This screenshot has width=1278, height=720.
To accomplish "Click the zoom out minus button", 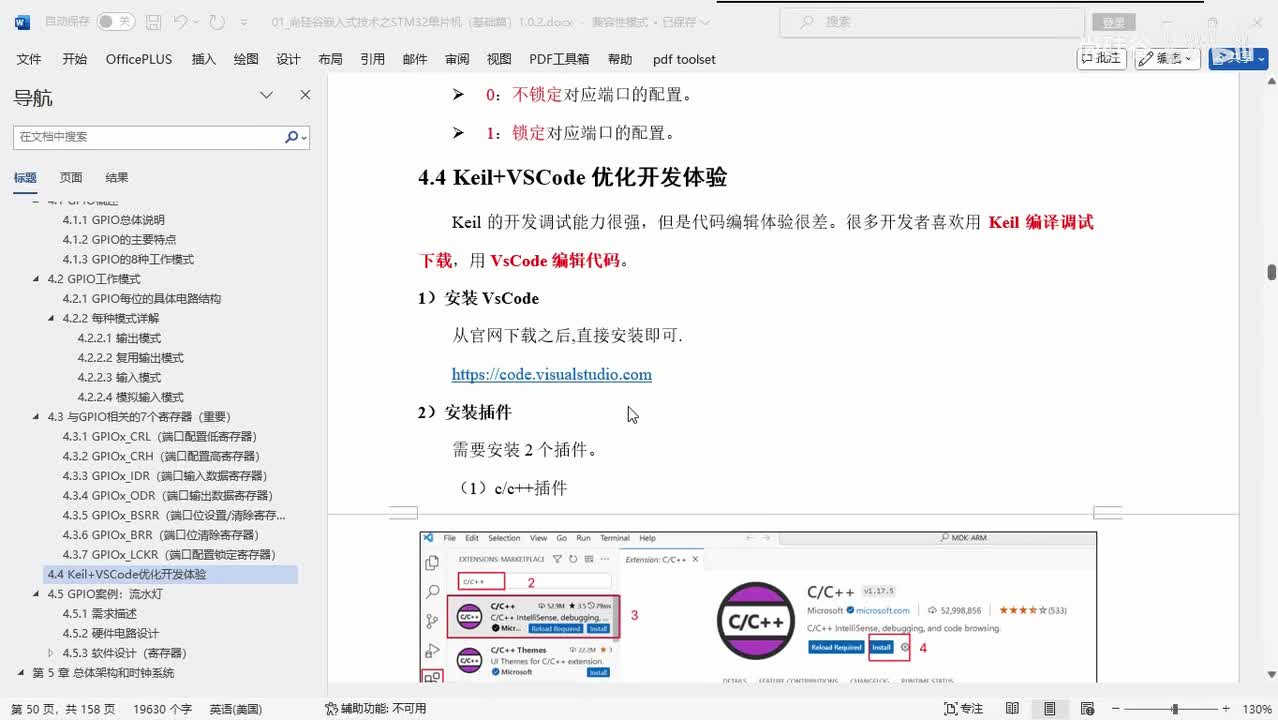I will coord(1114,709).
